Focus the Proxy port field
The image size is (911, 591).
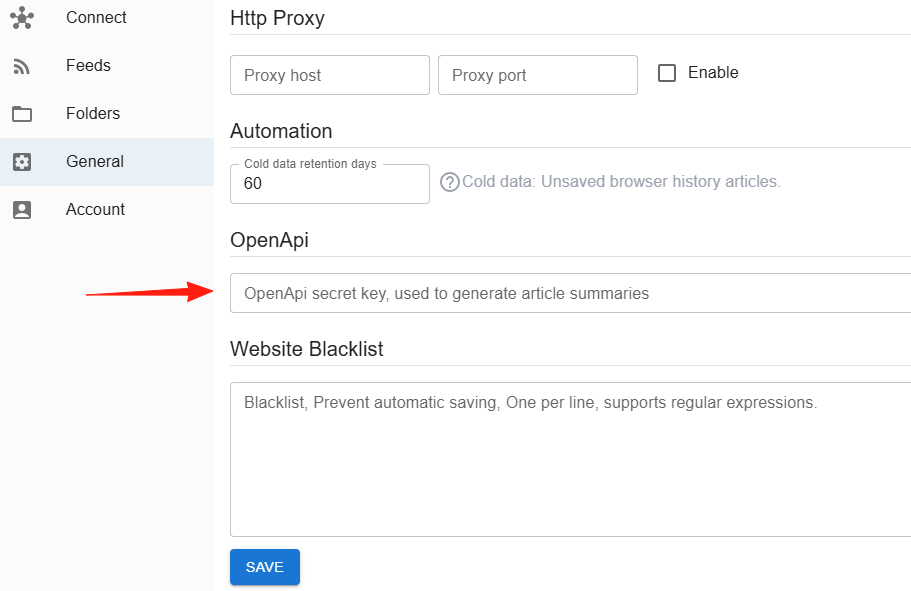[x=538, y=75]
